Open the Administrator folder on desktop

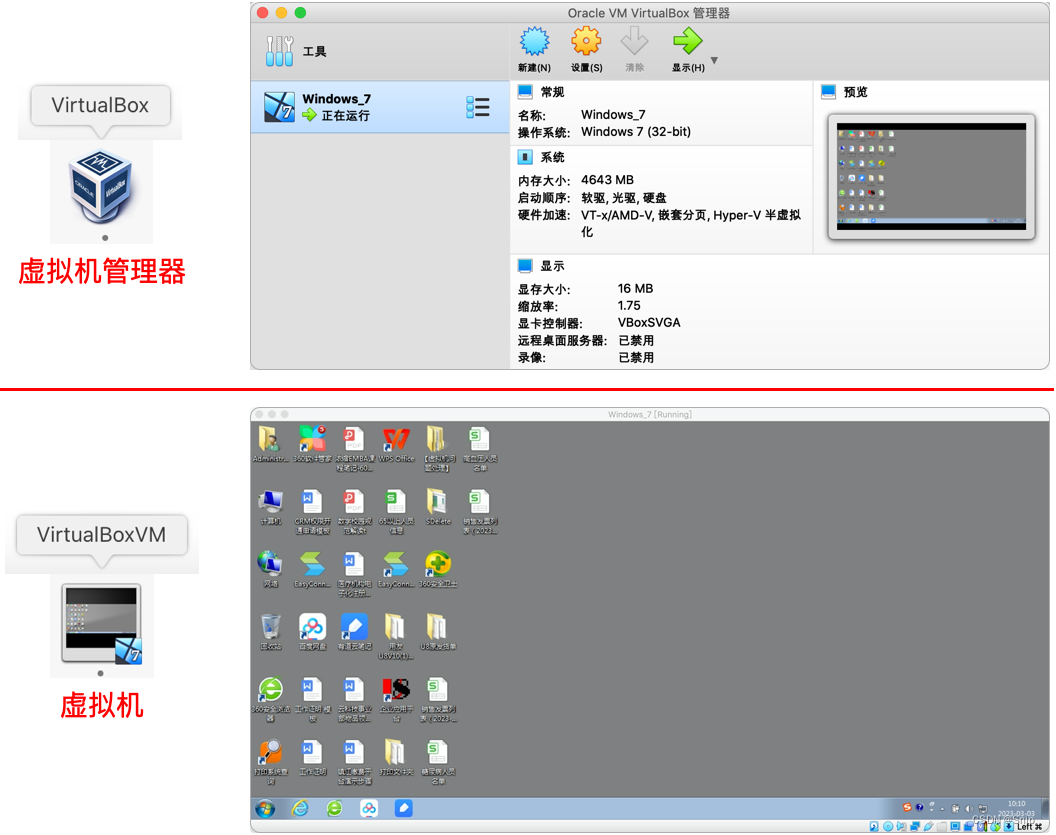click(270, 444)
